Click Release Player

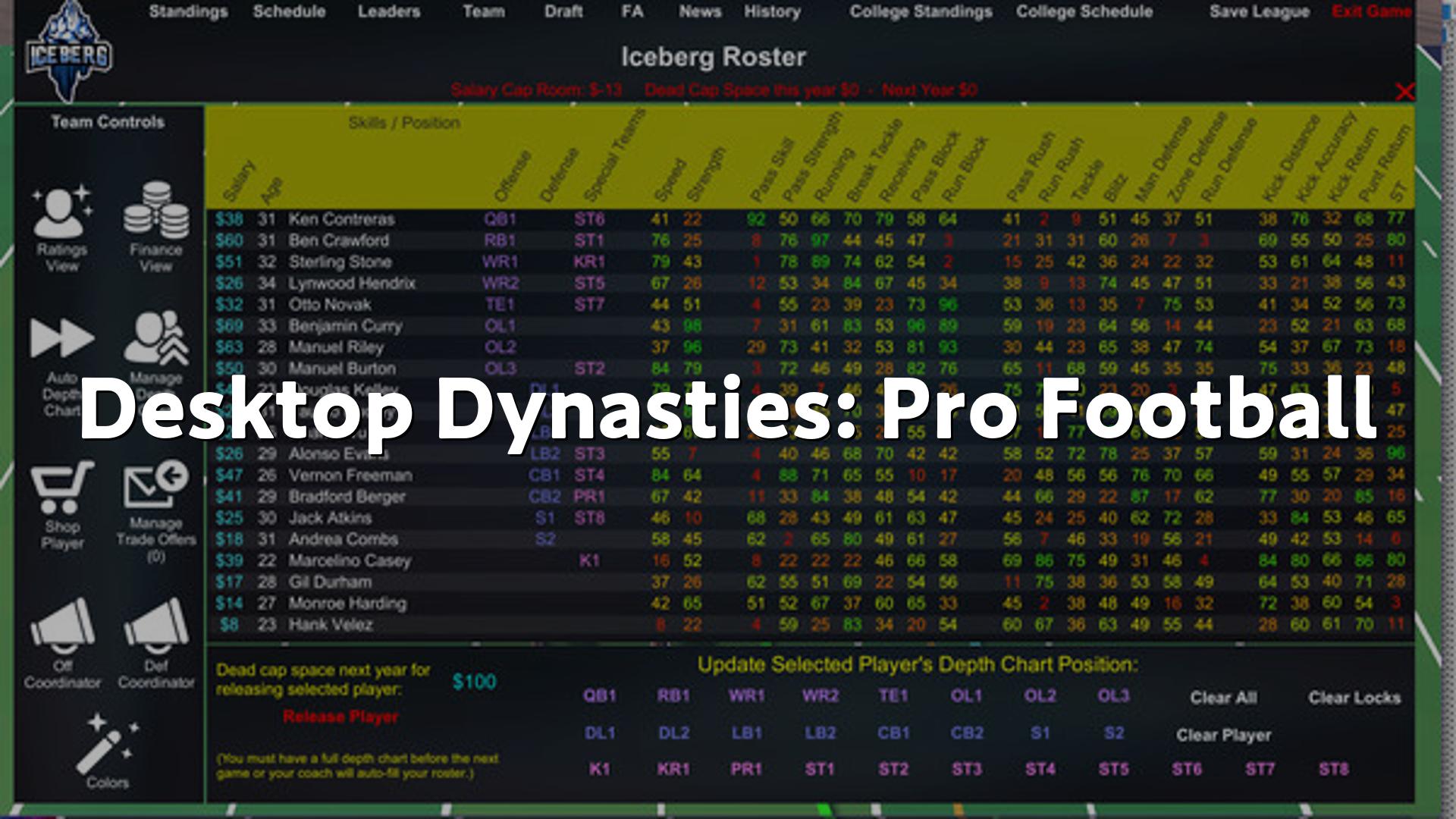point(340,717)
